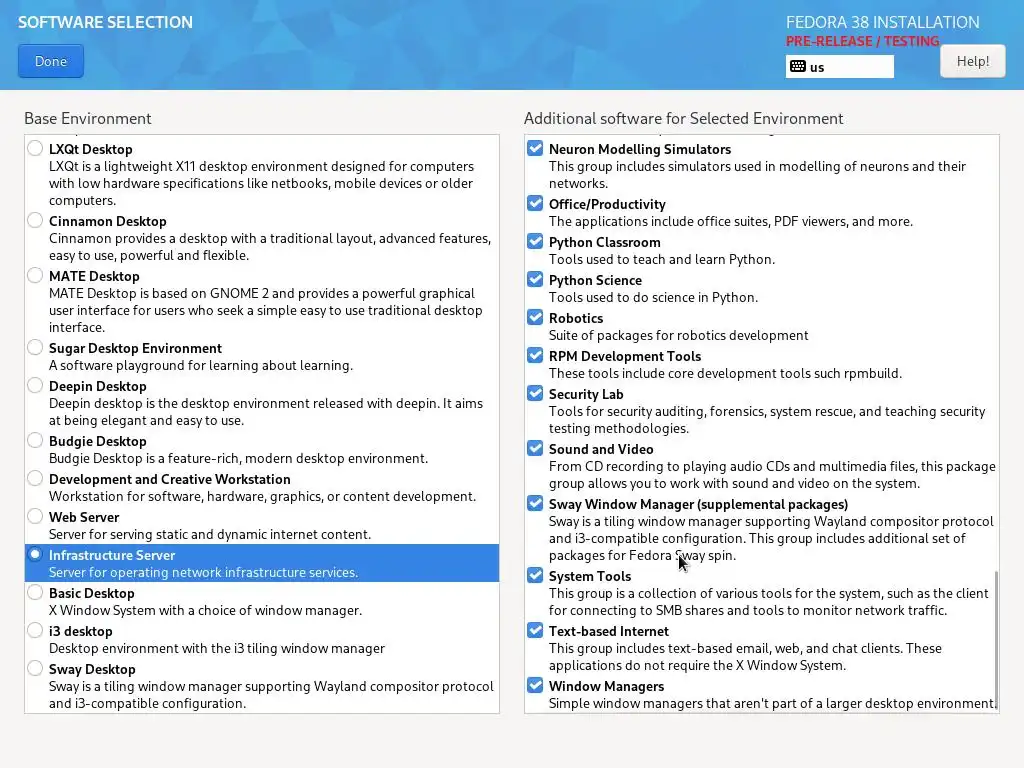The width and height of the screenshot is (1024, 768).
Task: Uncheck RPM Development Tools checkbox
Action: 535,355
